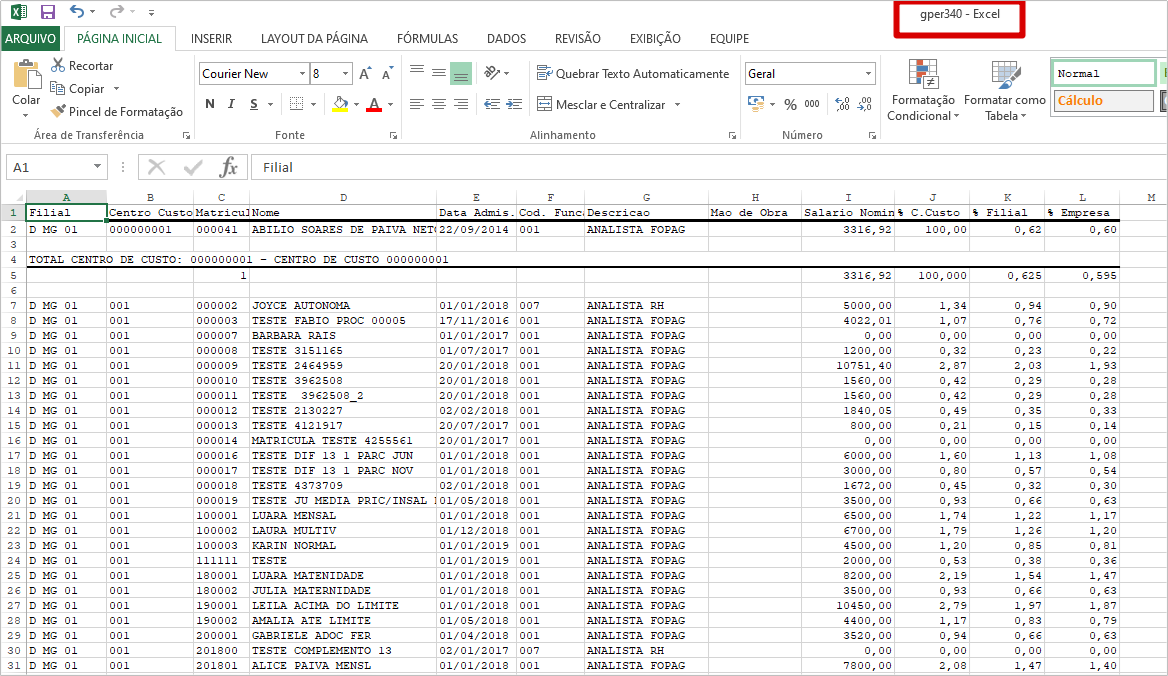Viewport: 1168px width, 676px height.
Task: Switch to LAYOUT DA PÁGINA tab
Action: pyautogui.click(x=314, y=39)
